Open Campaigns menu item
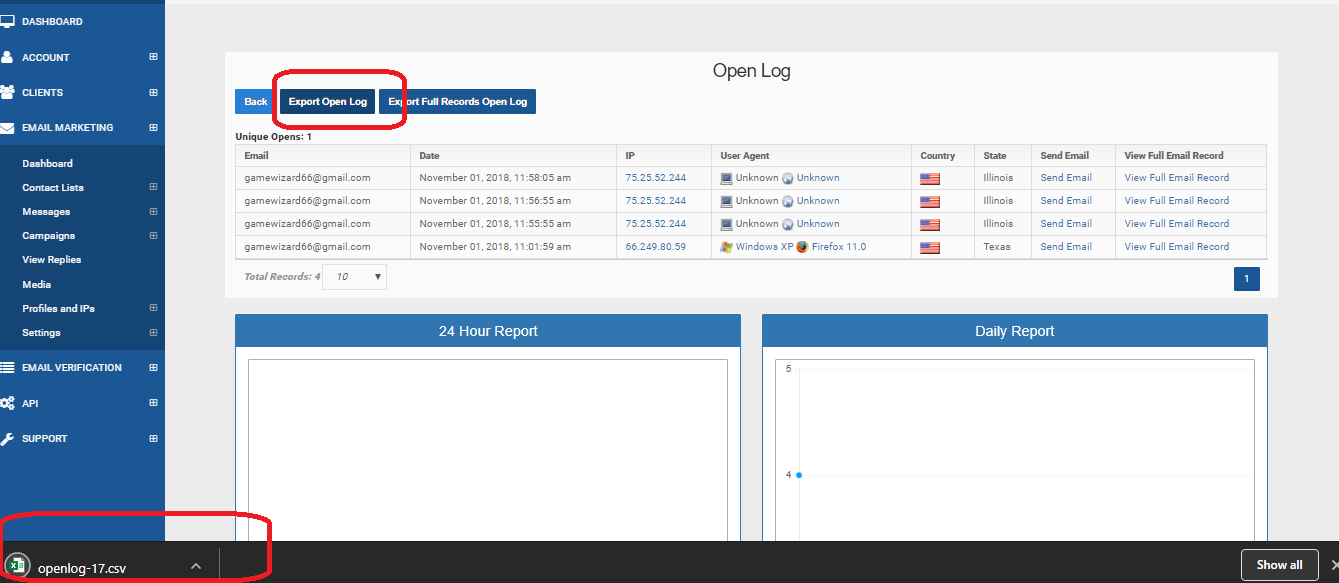The width and height of the screenshot is (1339, 583). point(48,235)
